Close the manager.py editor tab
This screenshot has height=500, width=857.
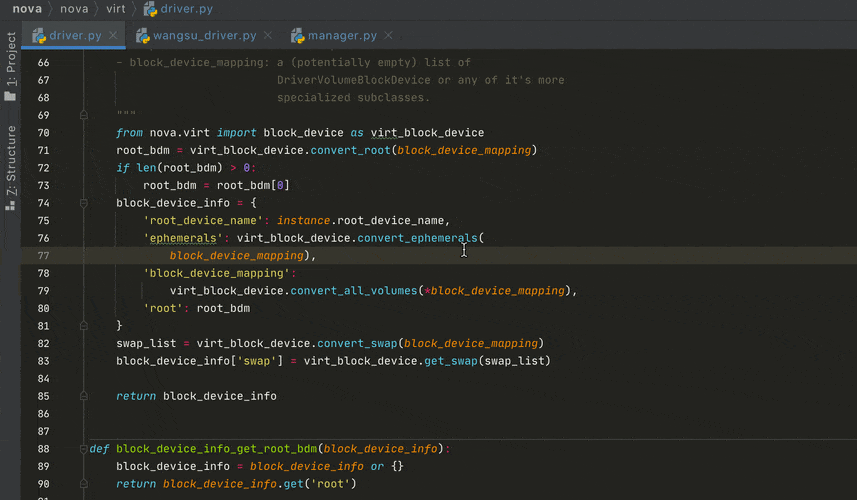(x=390, y=35)
